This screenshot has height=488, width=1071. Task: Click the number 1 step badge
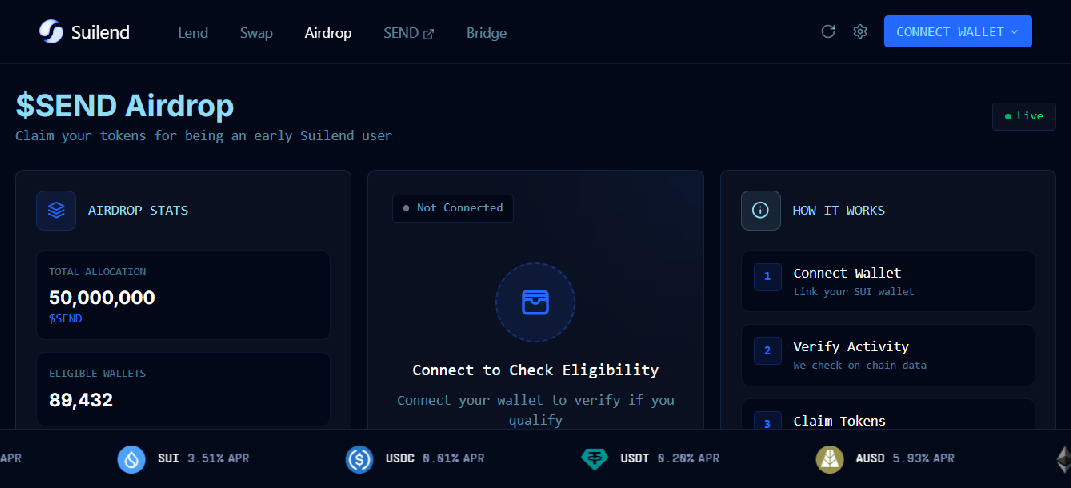point(768,277)
